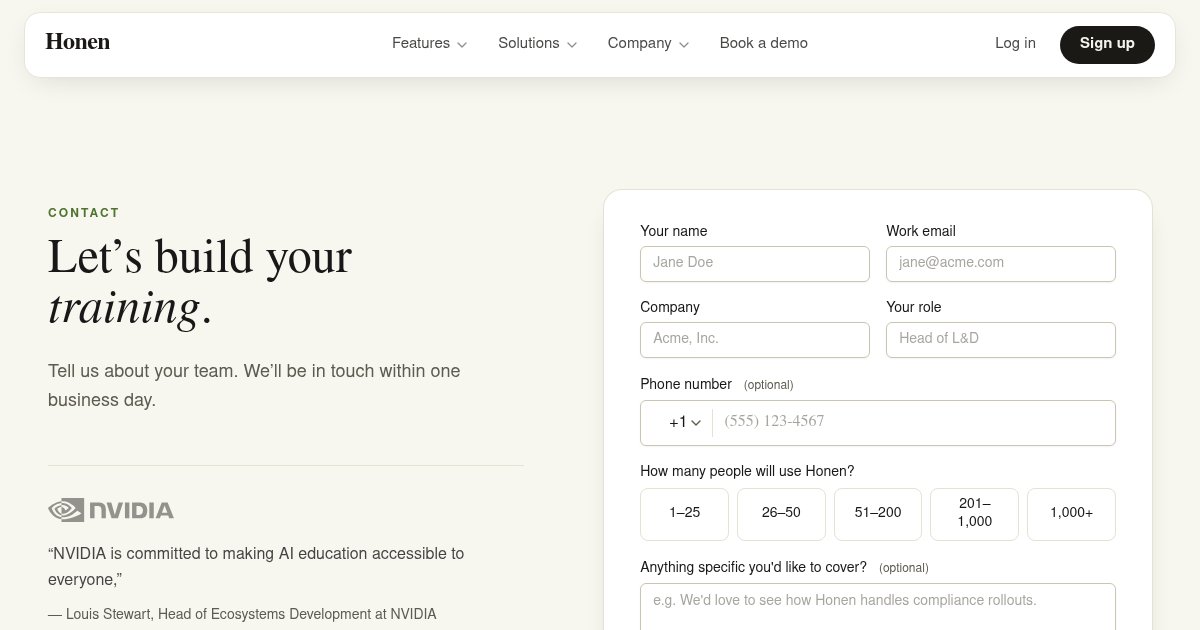
Task: Expand the Solutions chevron arrow
Action: [572, 44]
